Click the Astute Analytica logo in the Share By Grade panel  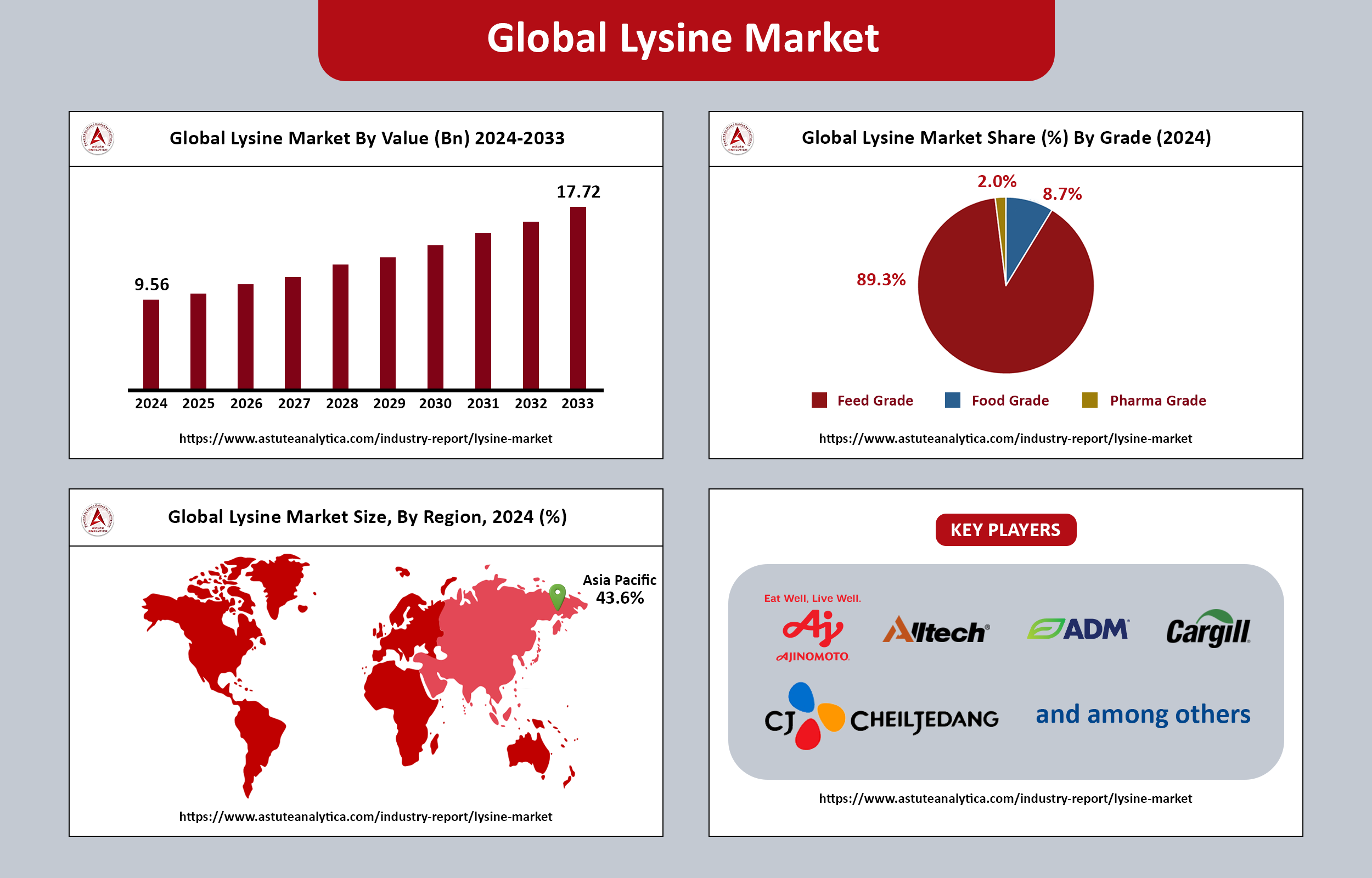pos(738,138)
